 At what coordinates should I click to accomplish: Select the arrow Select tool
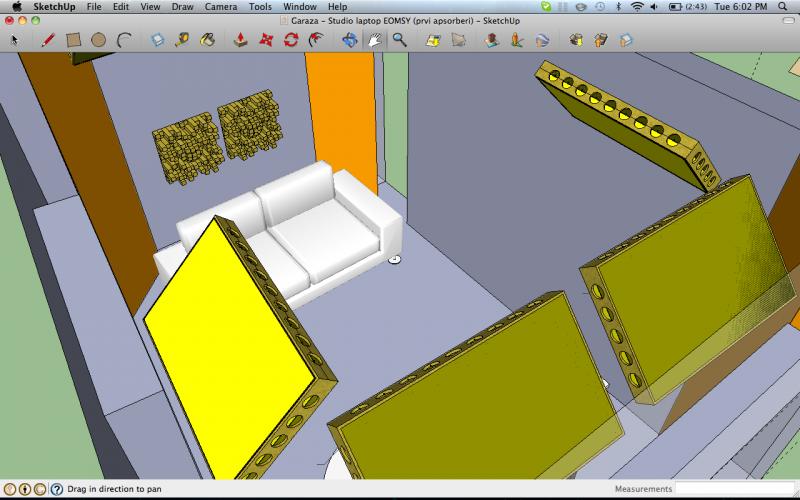[x=14, y=40]
